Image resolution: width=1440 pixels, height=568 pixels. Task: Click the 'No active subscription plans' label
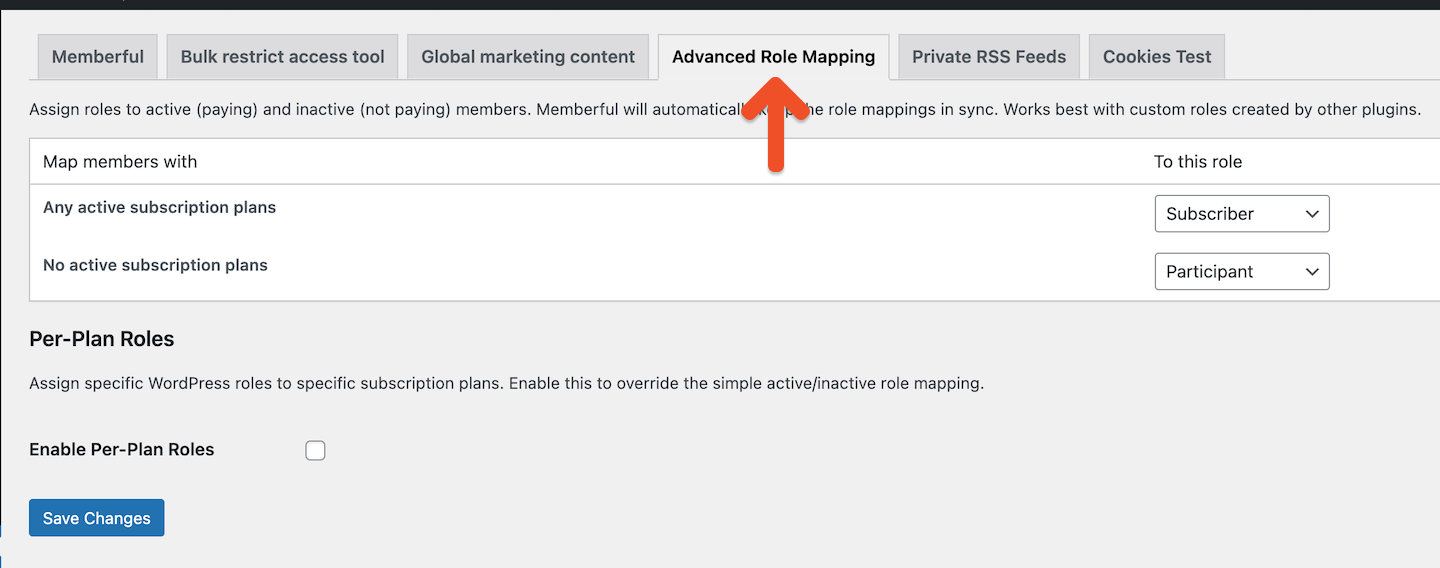tap(155, 266)
